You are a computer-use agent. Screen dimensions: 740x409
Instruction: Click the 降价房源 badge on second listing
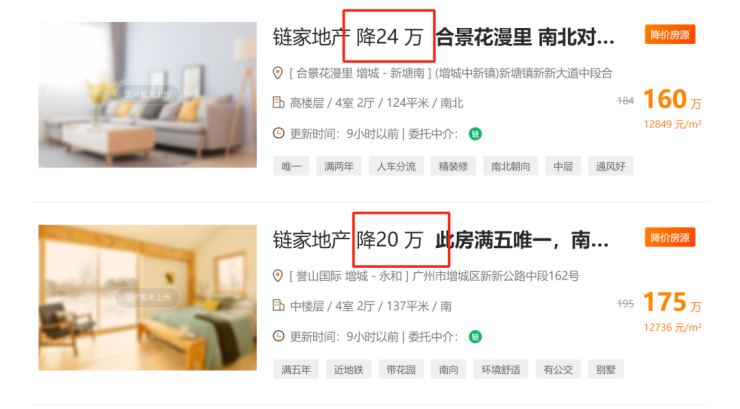670,237
